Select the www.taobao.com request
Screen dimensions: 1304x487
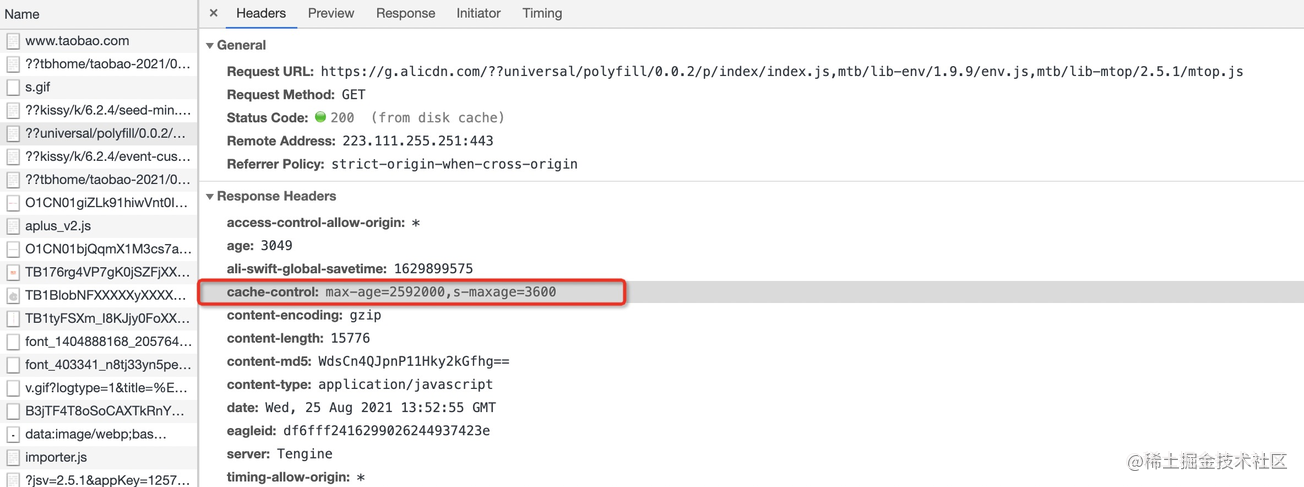[77, 41]
